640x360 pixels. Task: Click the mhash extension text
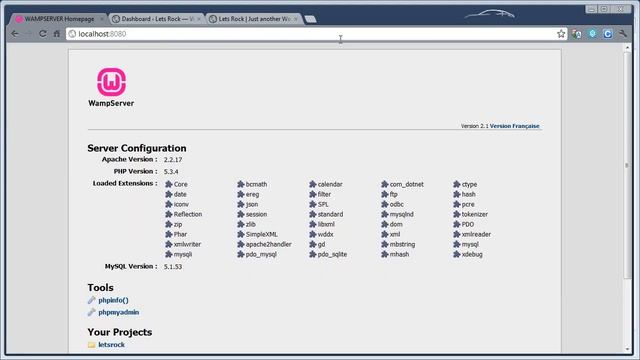[399, 254]
